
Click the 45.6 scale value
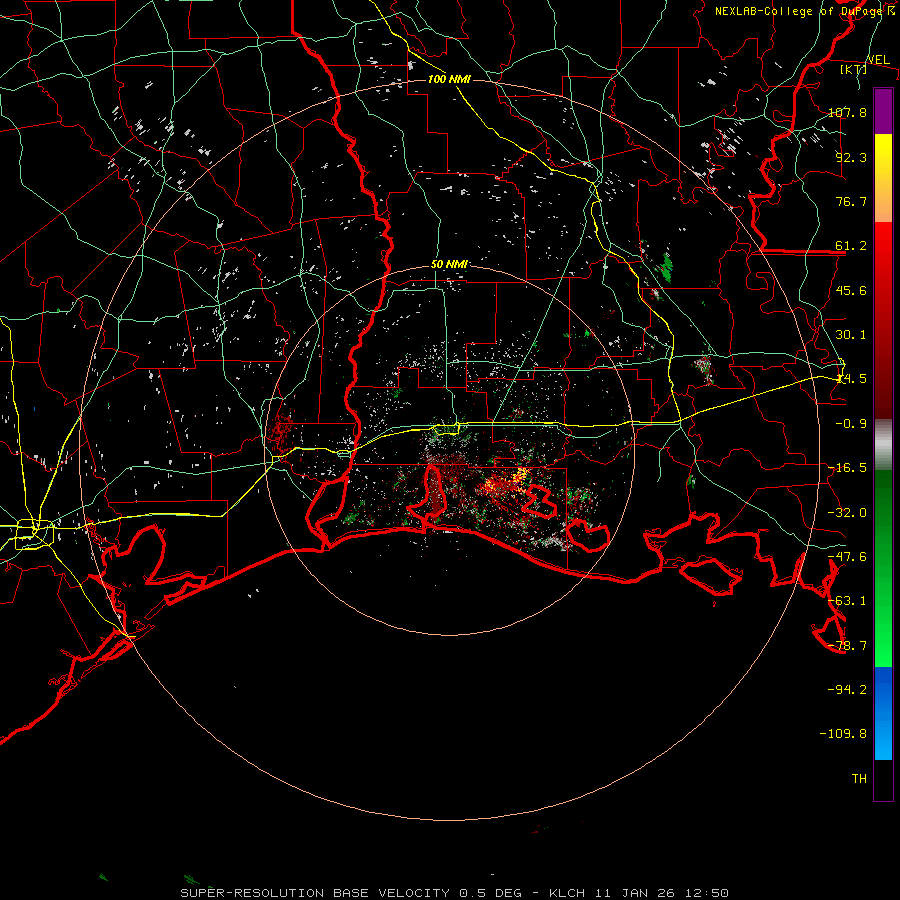851,290
